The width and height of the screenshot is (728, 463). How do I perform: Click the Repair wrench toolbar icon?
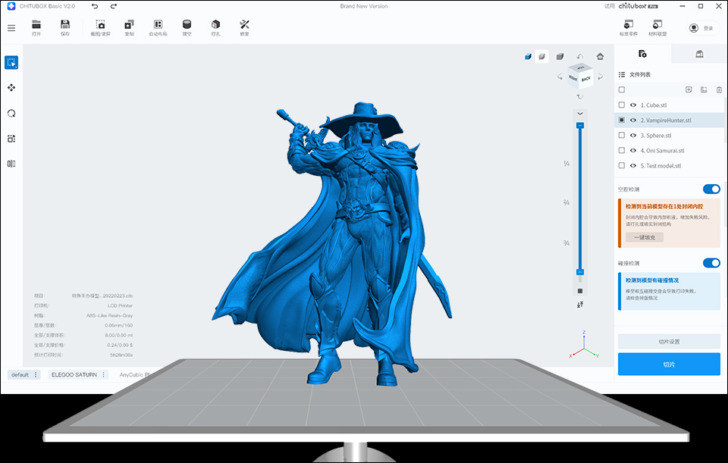coord(244,25)
